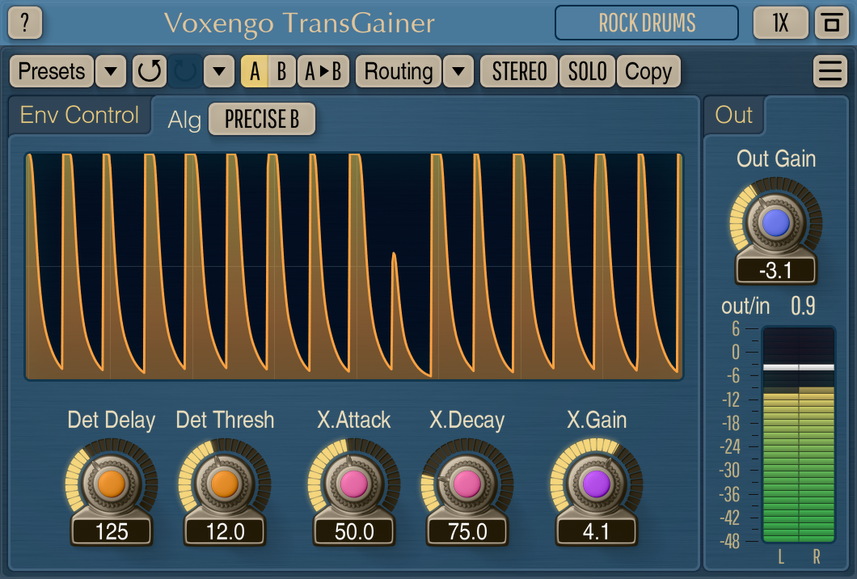Image resolution: width=857 pixels, height=579 pixels.
Task: Click the Presets button
Action: pyautogui.click(x=51, y=71)
